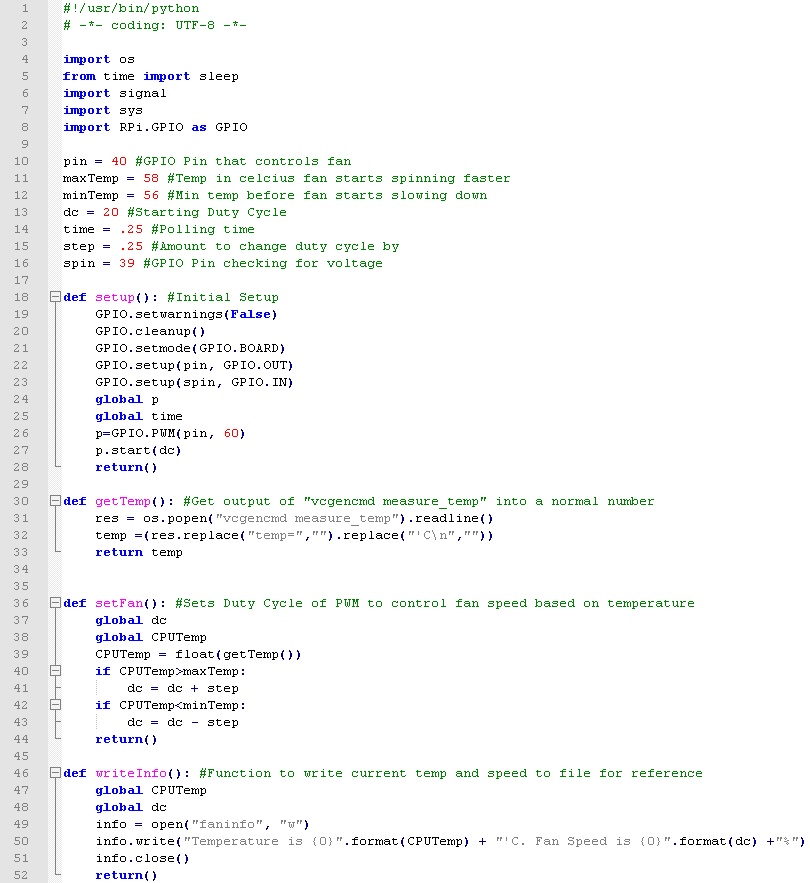Click 'GPIO.setwarnings(False)' line
Viewport: 810px width, 883px height.
click(186, 314)
